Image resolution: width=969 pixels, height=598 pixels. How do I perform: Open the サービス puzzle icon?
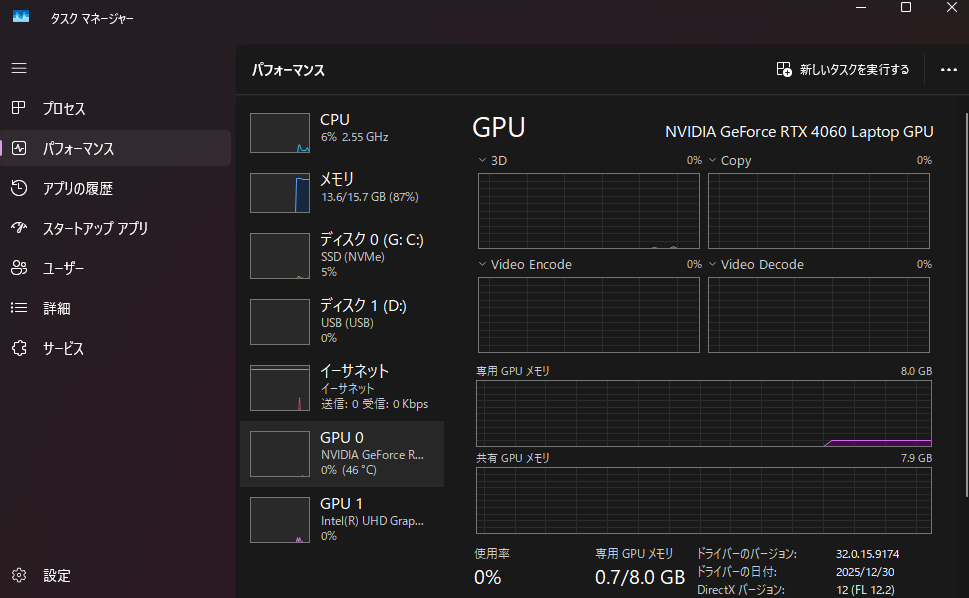pos(19,348)
